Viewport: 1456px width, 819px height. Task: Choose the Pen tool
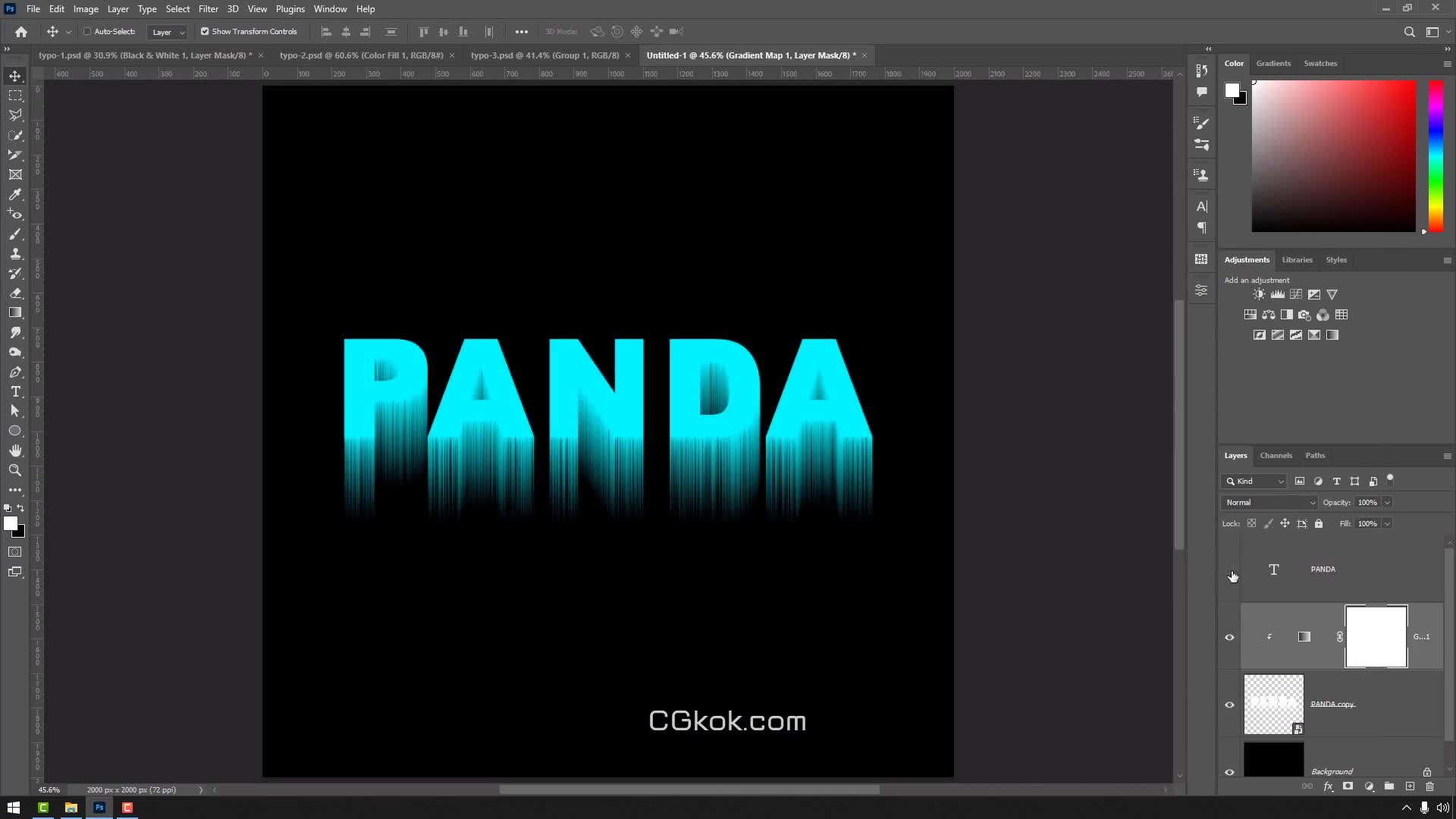[x=15, y=372]
